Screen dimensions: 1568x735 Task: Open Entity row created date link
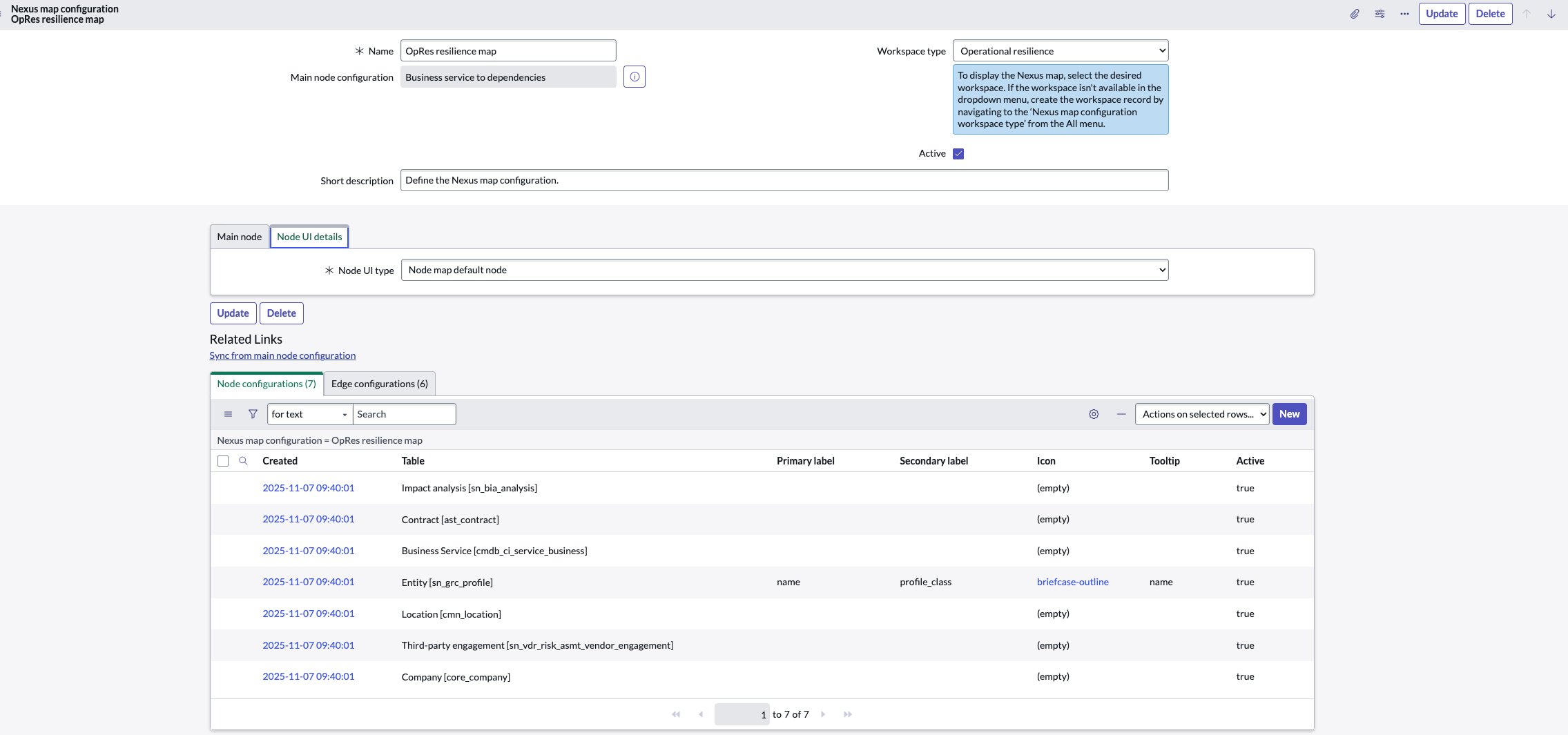point(309,582)
